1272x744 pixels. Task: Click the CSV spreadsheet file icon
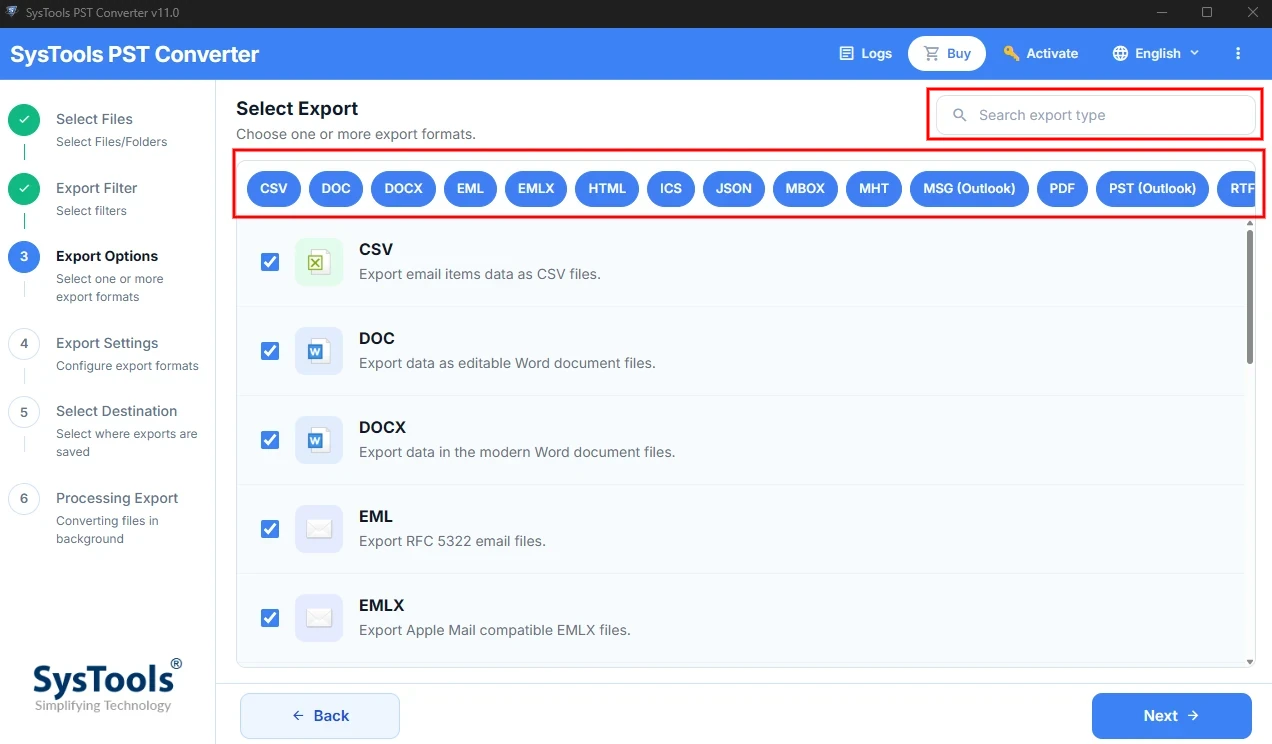pyautogui.click(x=319, y=262)
